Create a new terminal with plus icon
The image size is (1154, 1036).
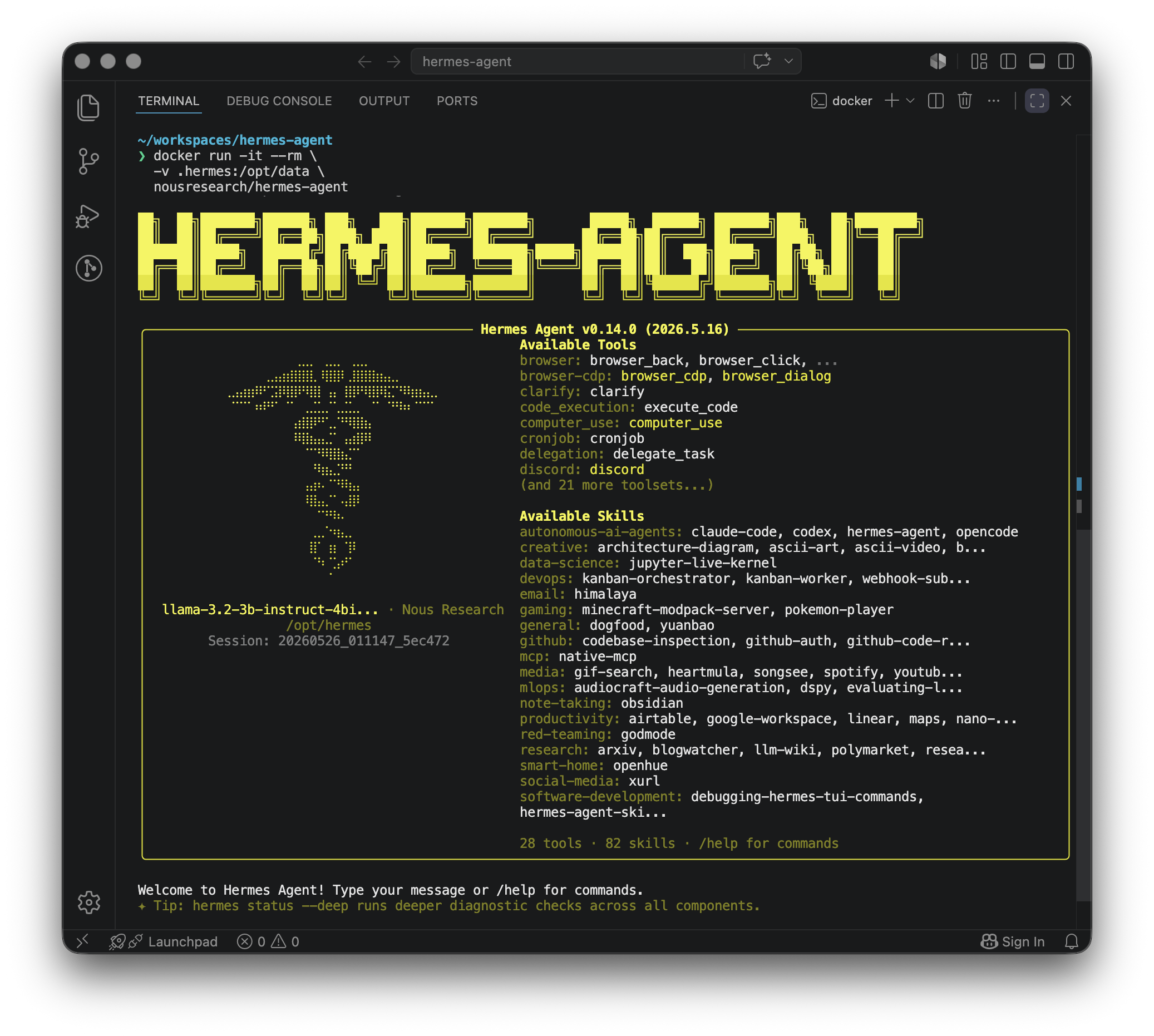pyautogui.click(x=891, y=101)
